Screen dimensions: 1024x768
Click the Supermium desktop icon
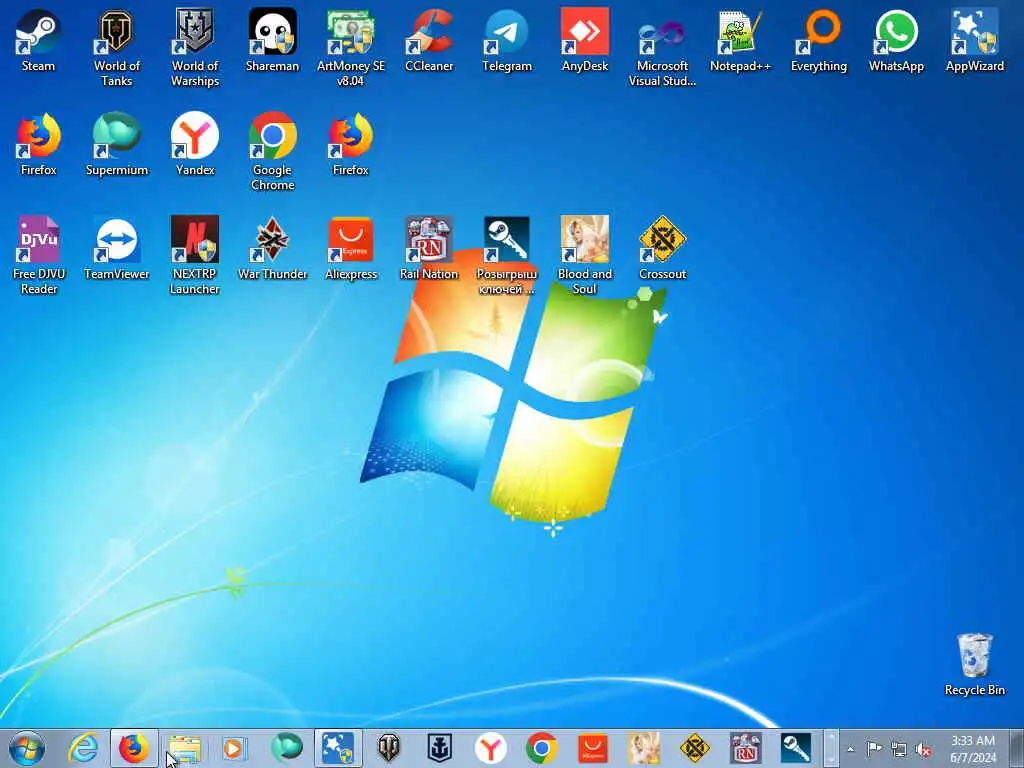pos(116,144)
